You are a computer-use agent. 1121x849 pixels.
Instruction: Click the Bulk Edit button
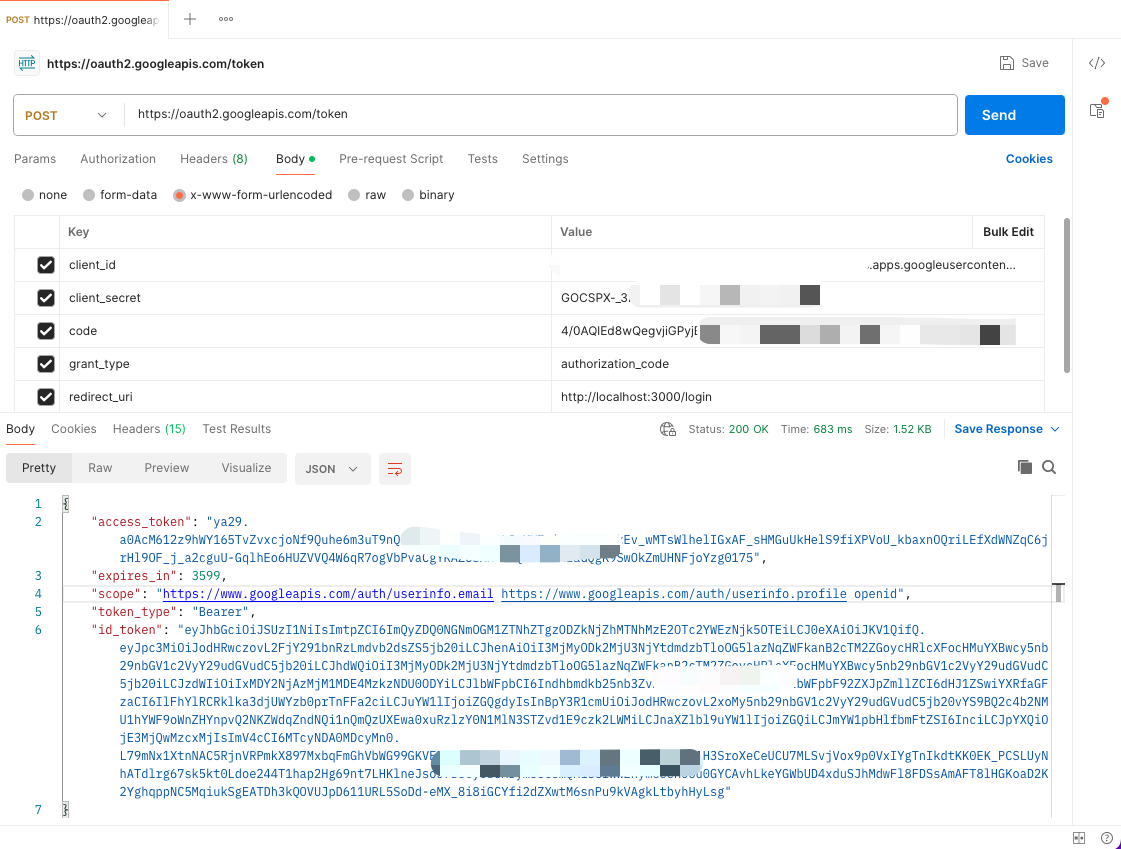pos(1008,232)
